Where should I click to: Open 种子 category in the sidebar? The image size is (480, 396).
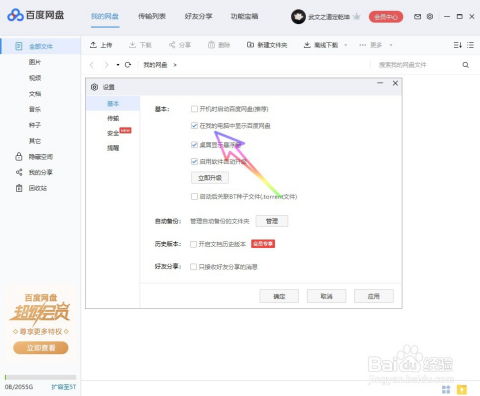tap(35, 125)
